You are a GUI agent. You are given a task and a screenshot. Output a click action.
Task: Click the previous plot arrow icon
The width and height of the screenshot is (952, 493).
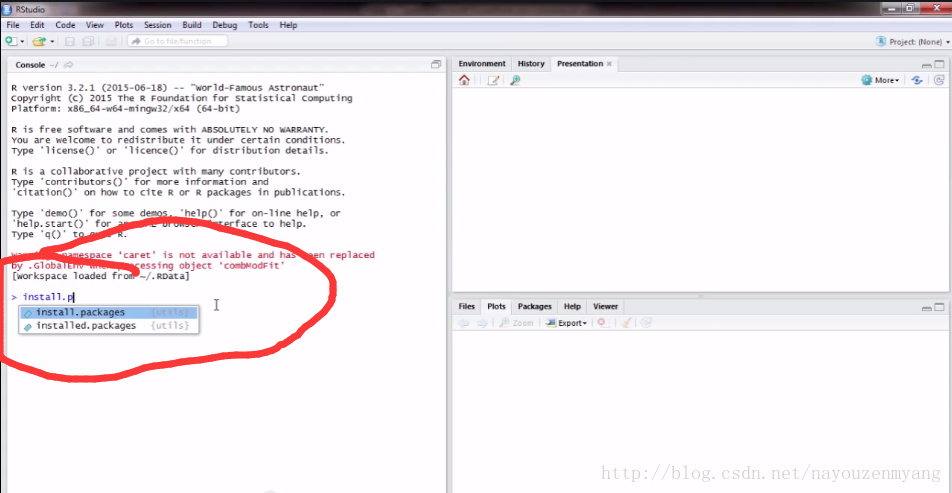464,323
